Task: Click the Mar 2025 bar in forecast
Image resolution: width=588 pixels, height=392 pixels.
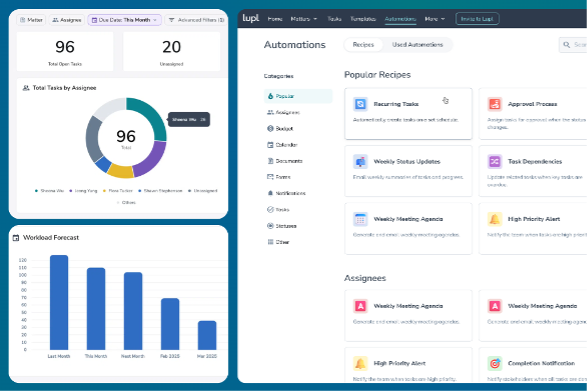Action: 207,335
